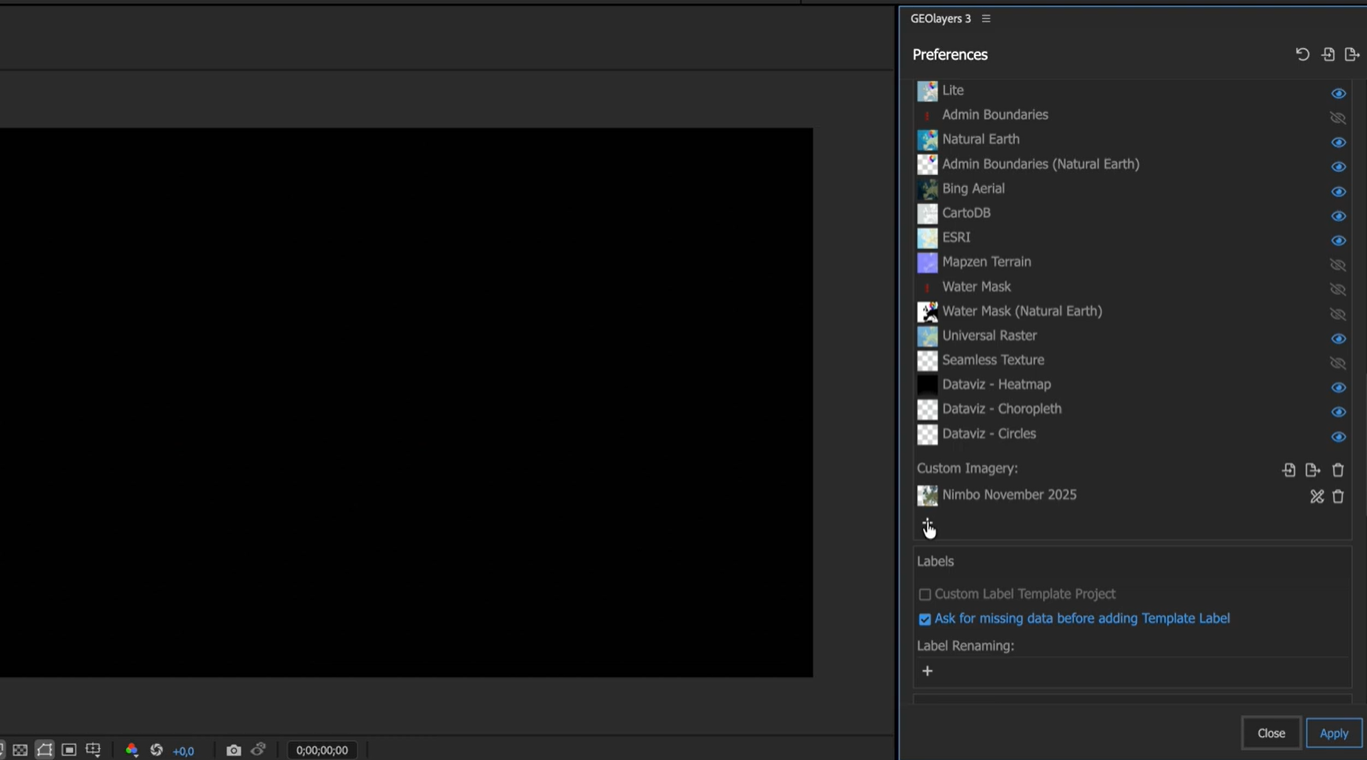
Task: Enable Custom Label Template Project
Action: pyautogui.click(x=925, y=594)
